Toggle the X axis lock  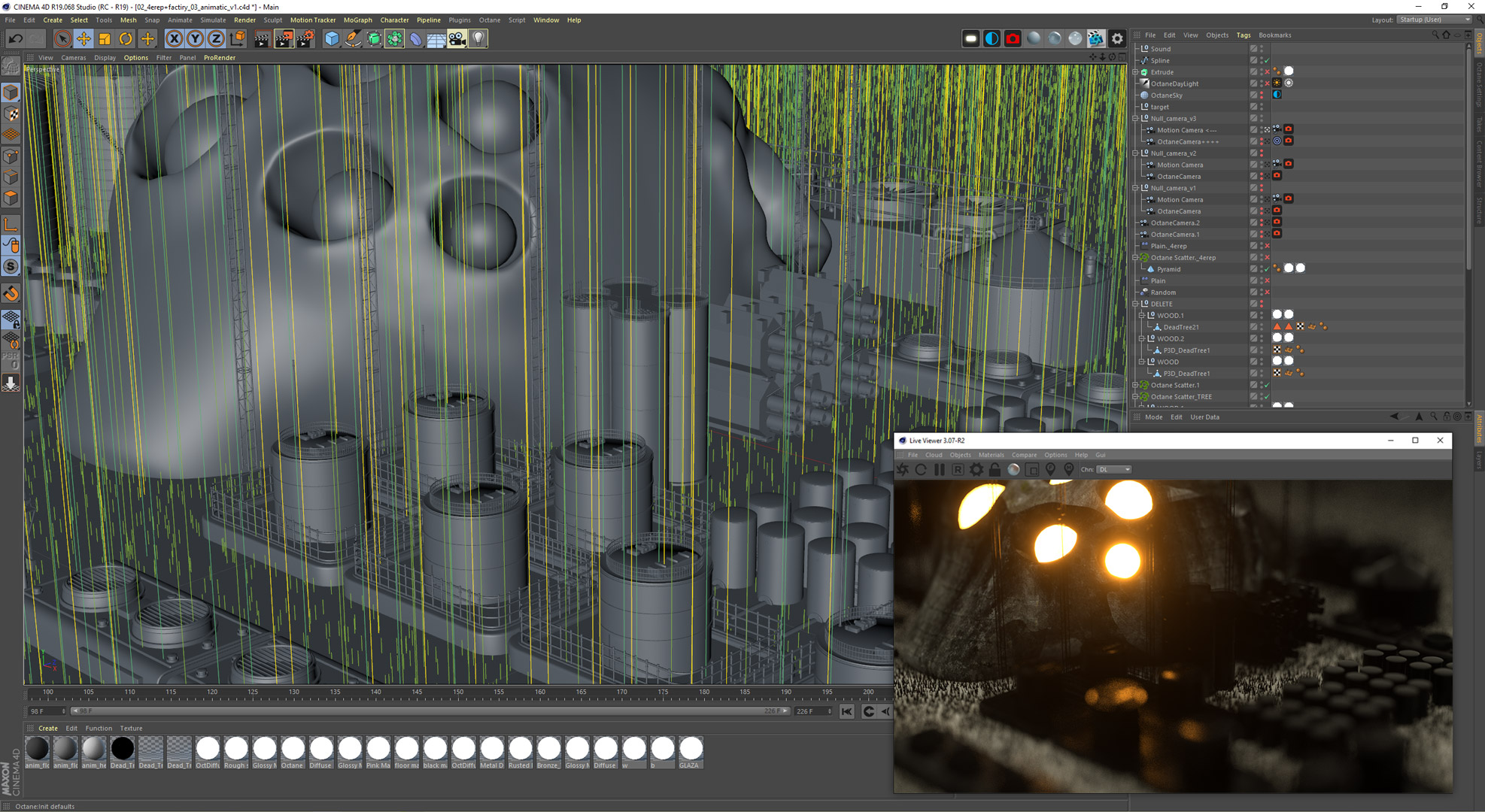174,38
